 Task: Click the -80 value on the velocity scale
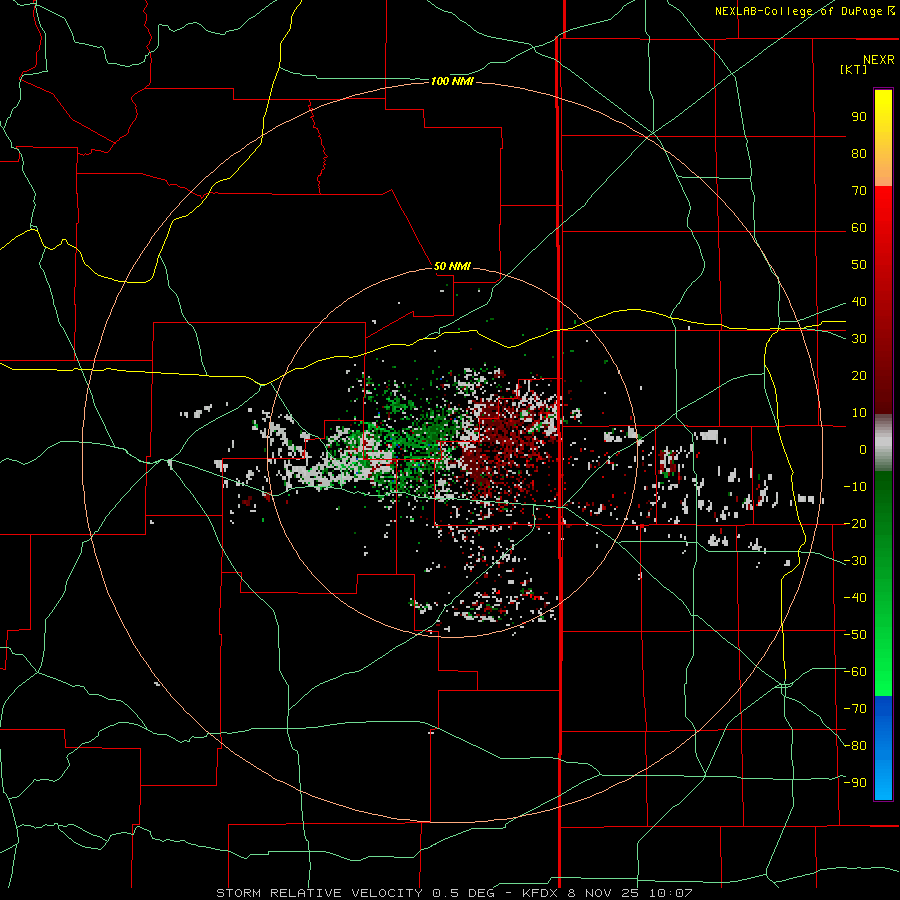[855, 746]
